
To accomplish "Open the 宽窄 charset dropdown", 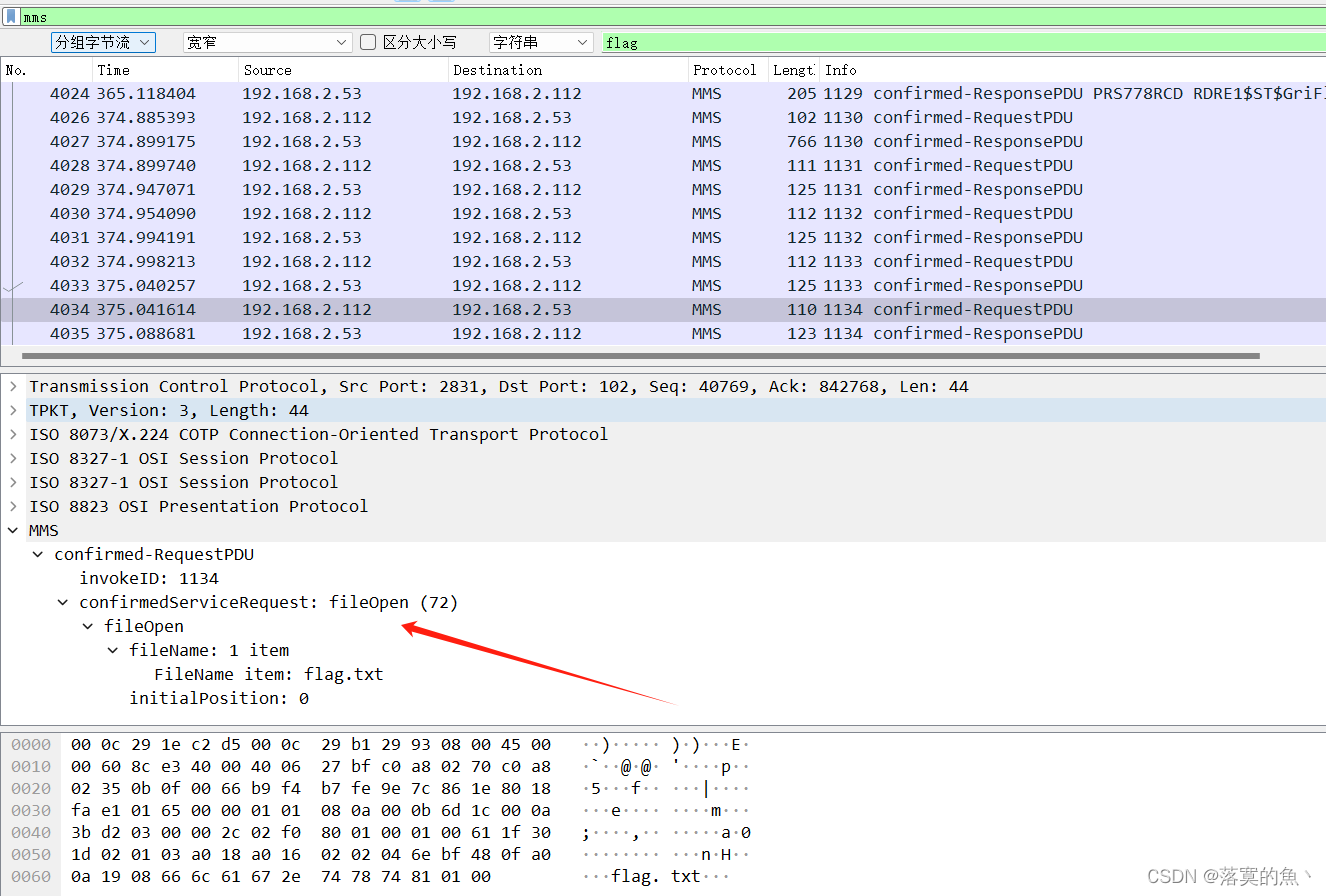I will [x=268, y=42].
